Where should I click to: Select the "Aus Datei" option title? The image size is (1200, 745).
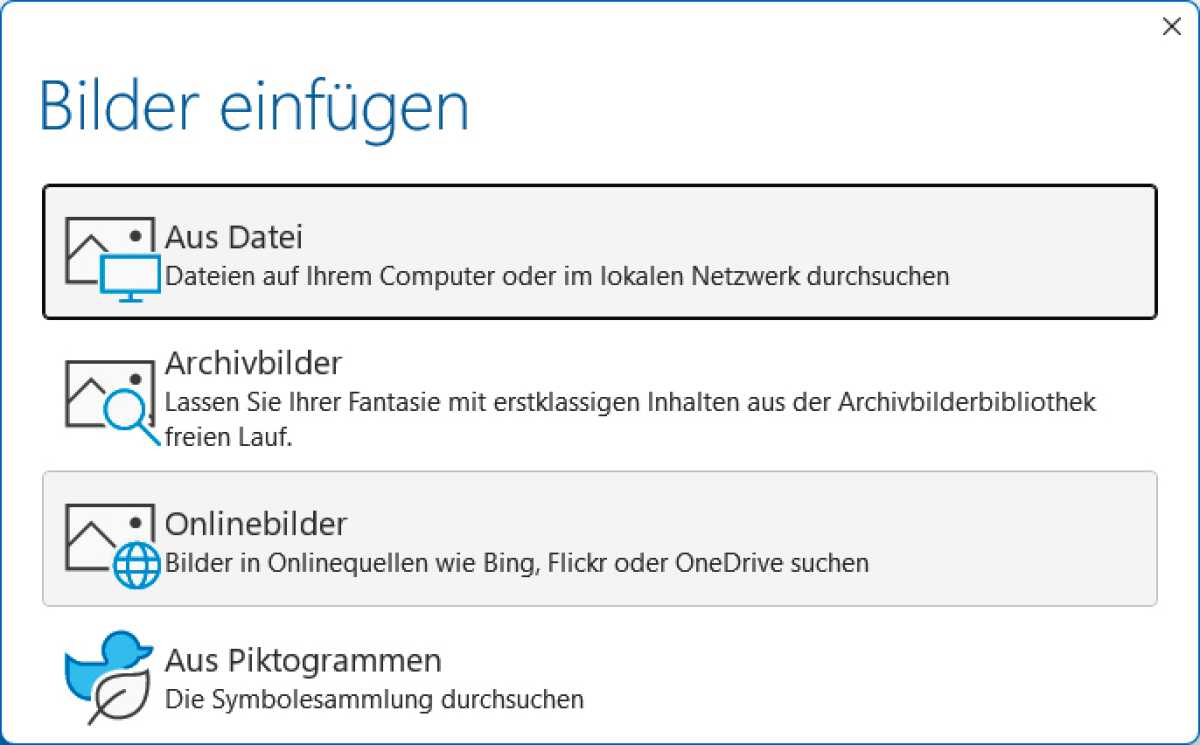coord(234,238)
